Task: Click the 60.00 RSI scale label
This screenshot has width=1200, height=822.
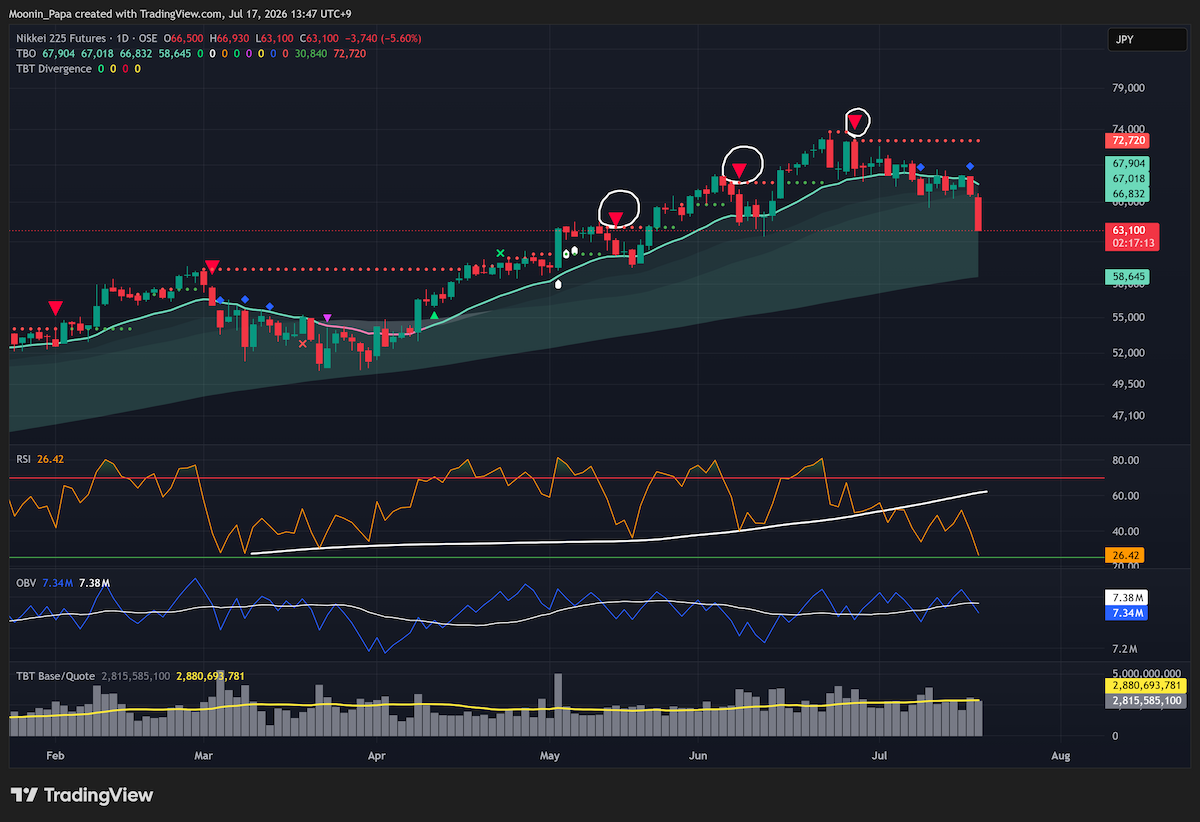Action: point(1126,496)
